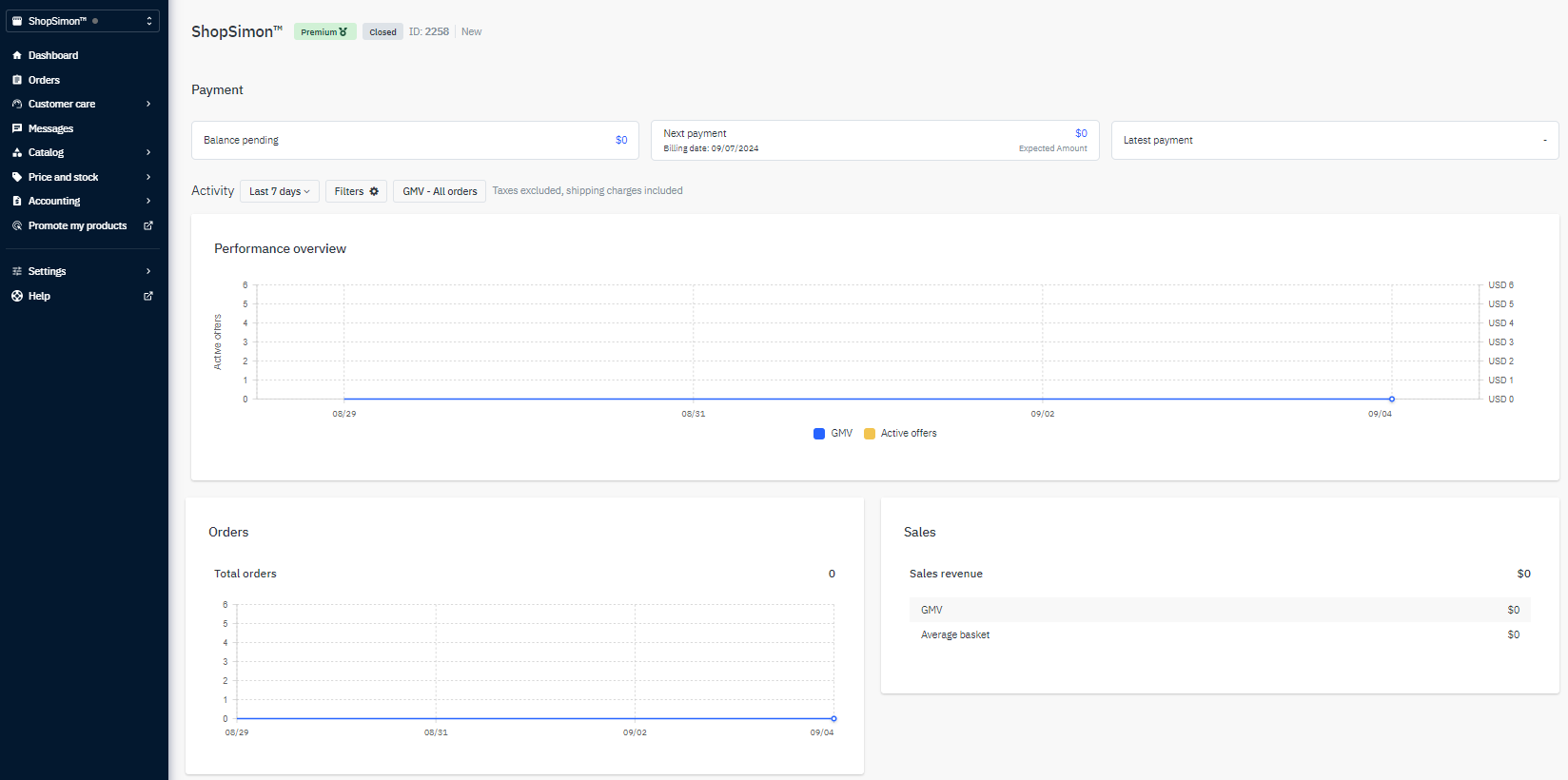Screen dimensions: 1568x780
Task: Click the Help lifebuoy icon
Action: pos(17,296)
